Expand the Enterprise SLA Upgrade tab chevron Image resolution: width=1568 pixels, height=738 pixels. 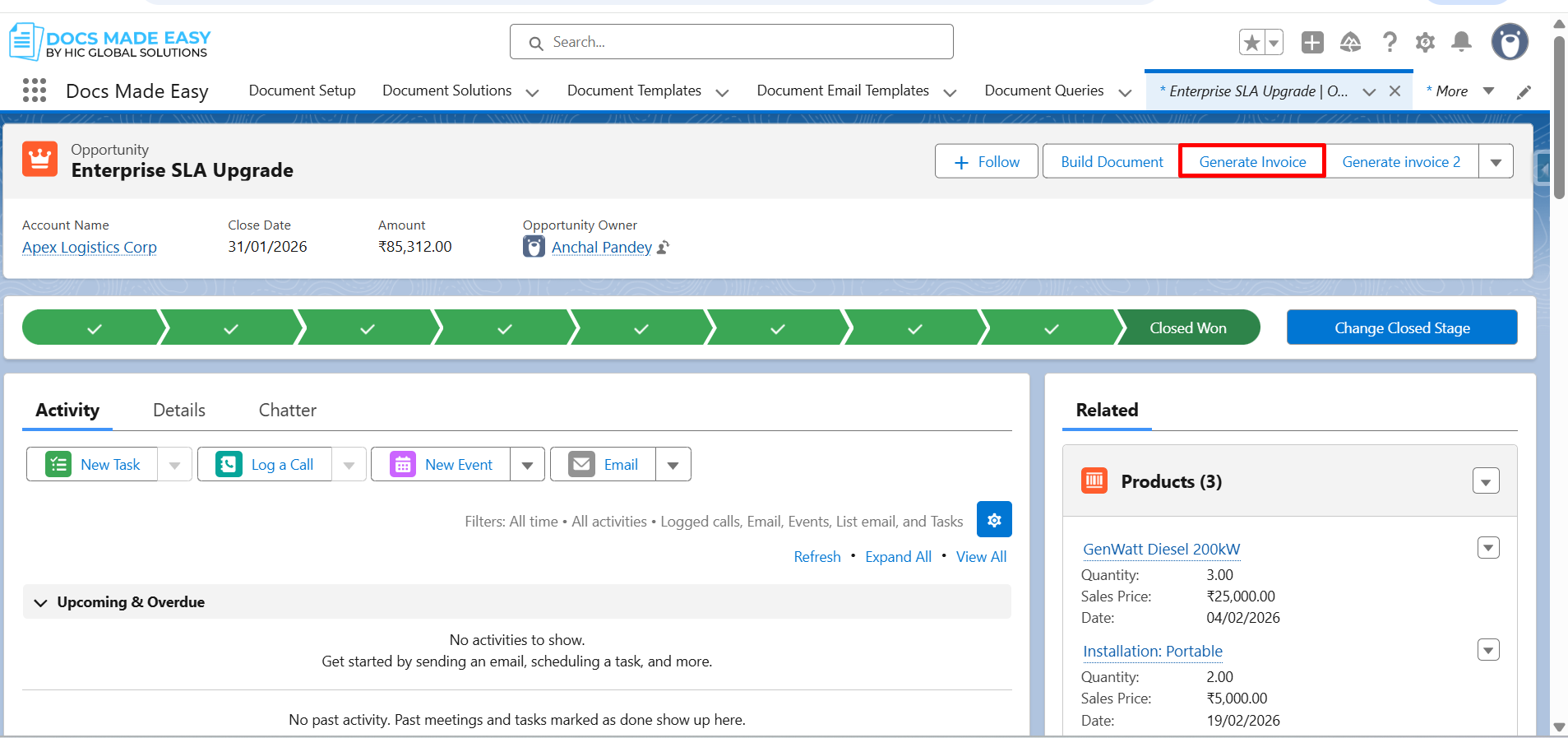(1369, 91)
